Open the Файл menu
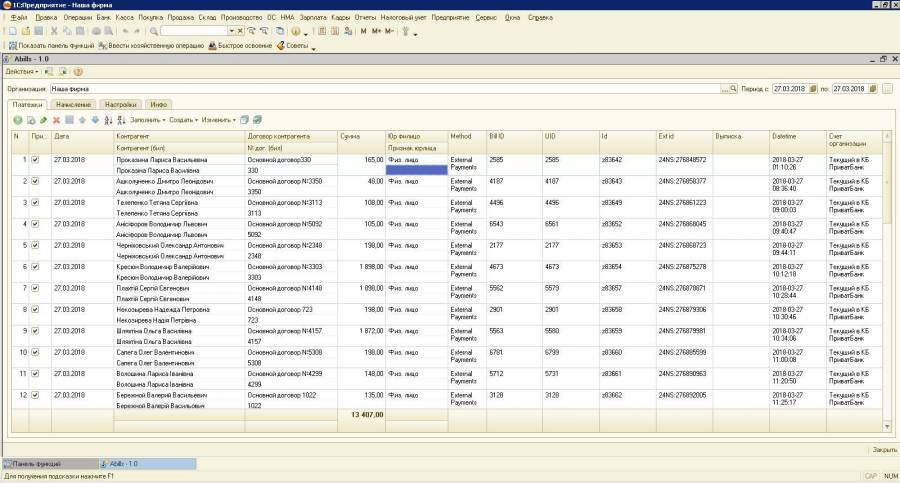Viewport: 900px width, 483px height. [x=19, y=18]
